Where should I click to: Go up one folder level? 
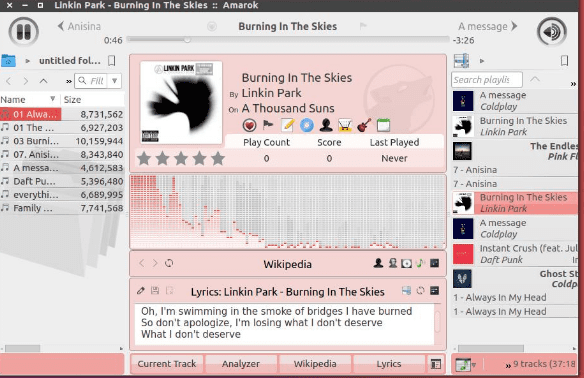(43, 81)
